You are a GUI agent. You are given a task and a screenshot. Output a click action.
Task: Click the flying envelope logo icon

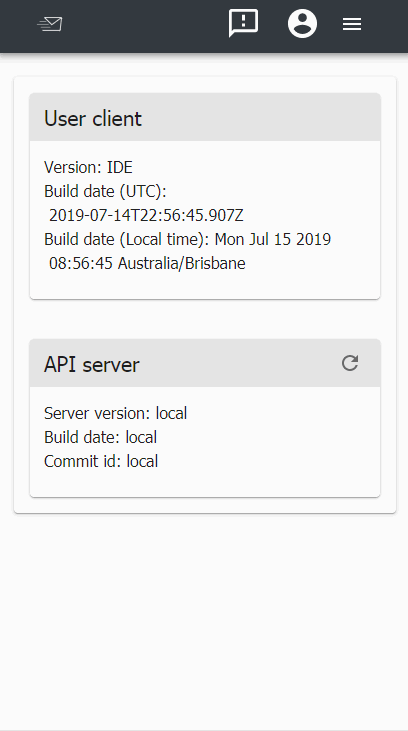(x=49, y=24)
